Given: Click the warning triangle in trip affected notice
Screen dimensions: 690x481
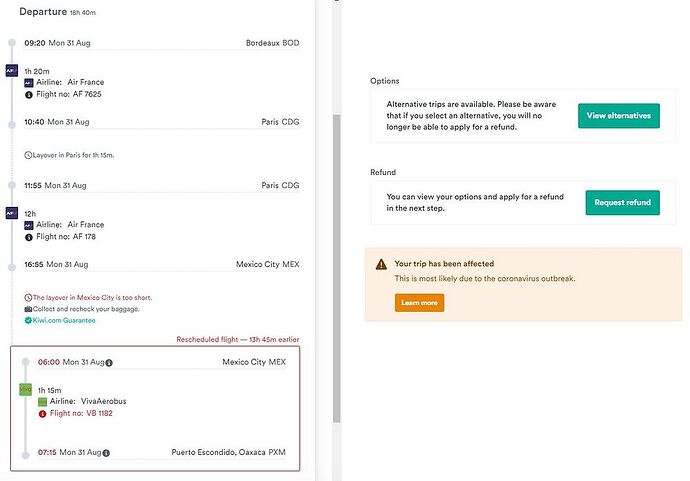Looking at the screenshot, I should click(x=381, y=264).
